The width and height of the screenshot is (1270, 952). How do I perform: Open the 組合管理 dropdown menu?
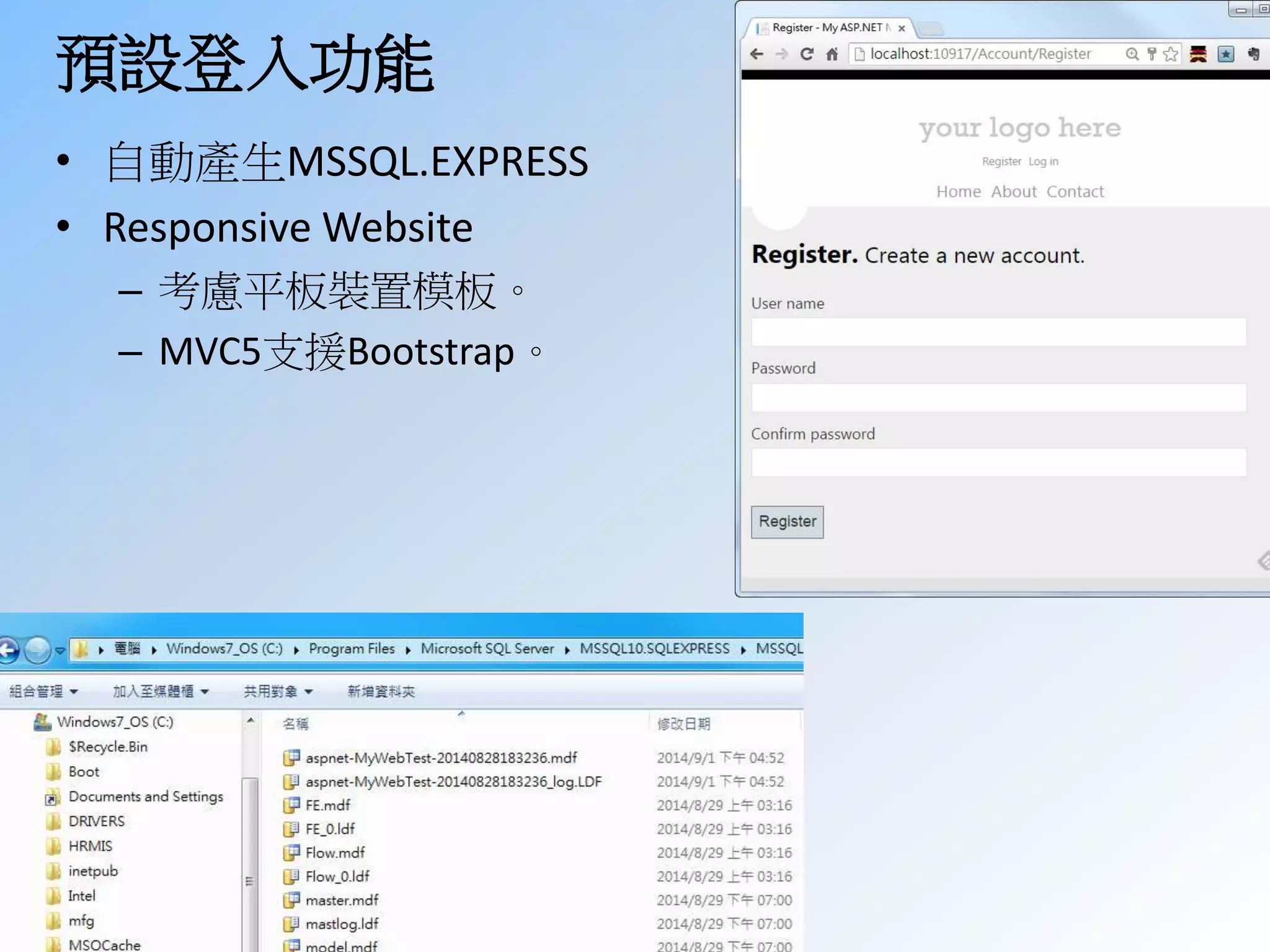pos(43,692)
